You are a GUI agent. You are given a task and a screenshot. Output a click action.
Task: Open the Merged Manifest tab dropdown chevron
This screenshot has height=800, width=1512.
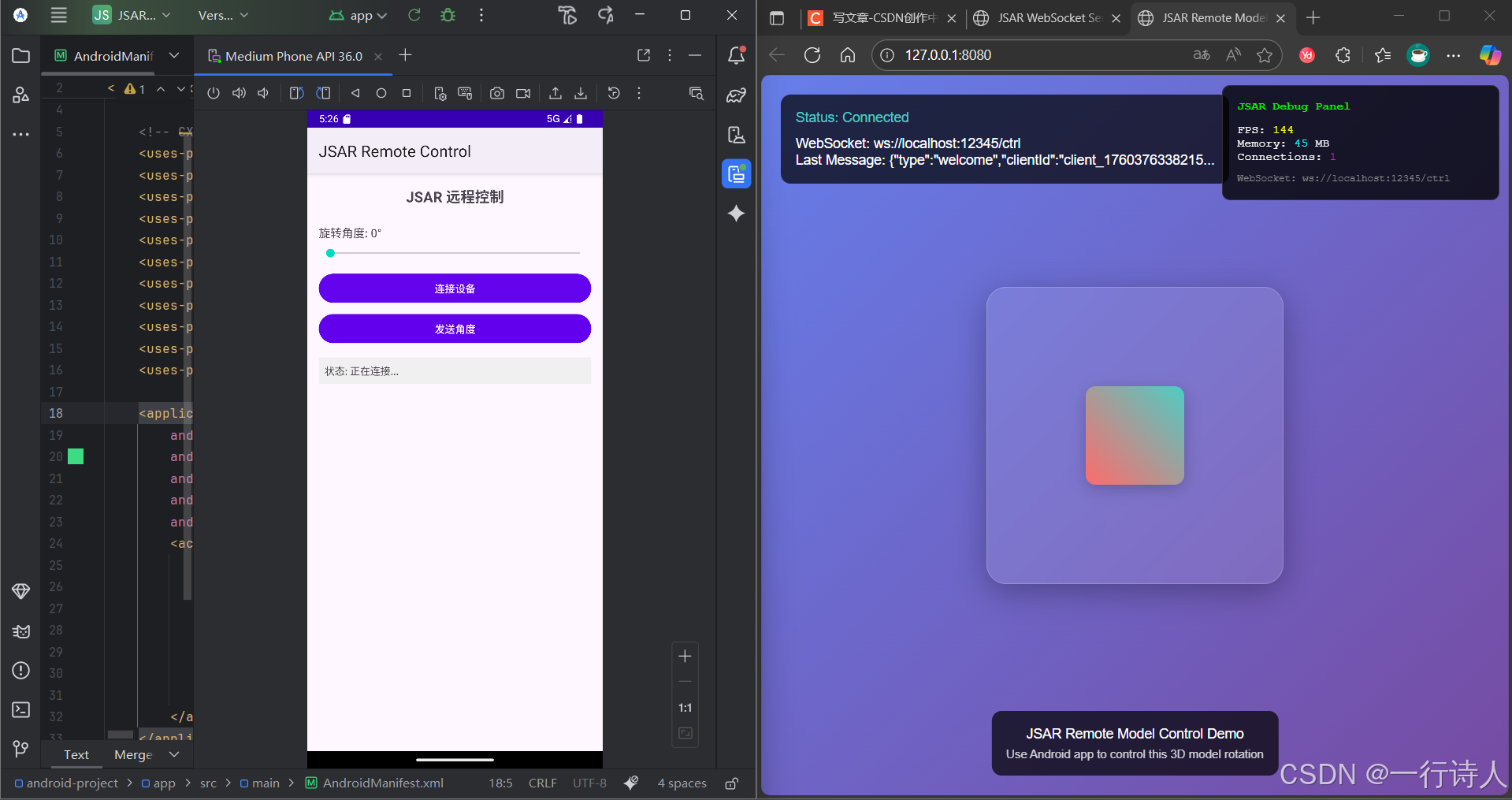pyautogui.click(x=175, y=754)
